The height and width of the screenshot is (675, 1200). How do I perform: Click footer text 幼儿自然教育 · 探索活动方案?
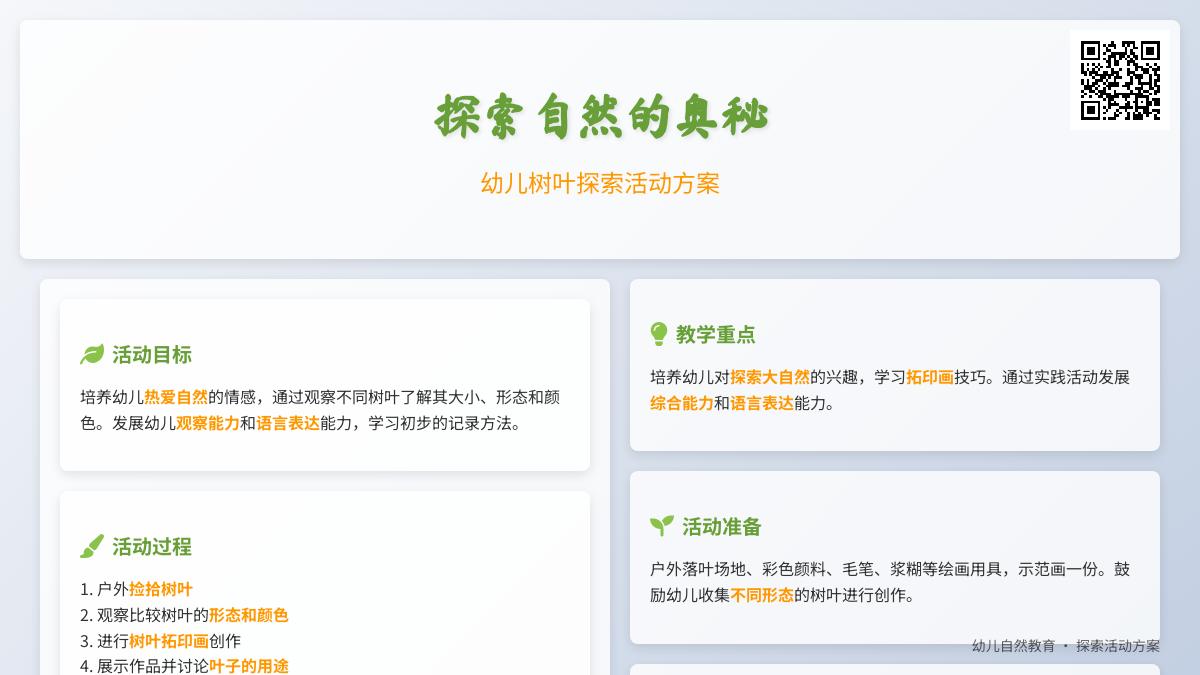tap(1066, 646)
